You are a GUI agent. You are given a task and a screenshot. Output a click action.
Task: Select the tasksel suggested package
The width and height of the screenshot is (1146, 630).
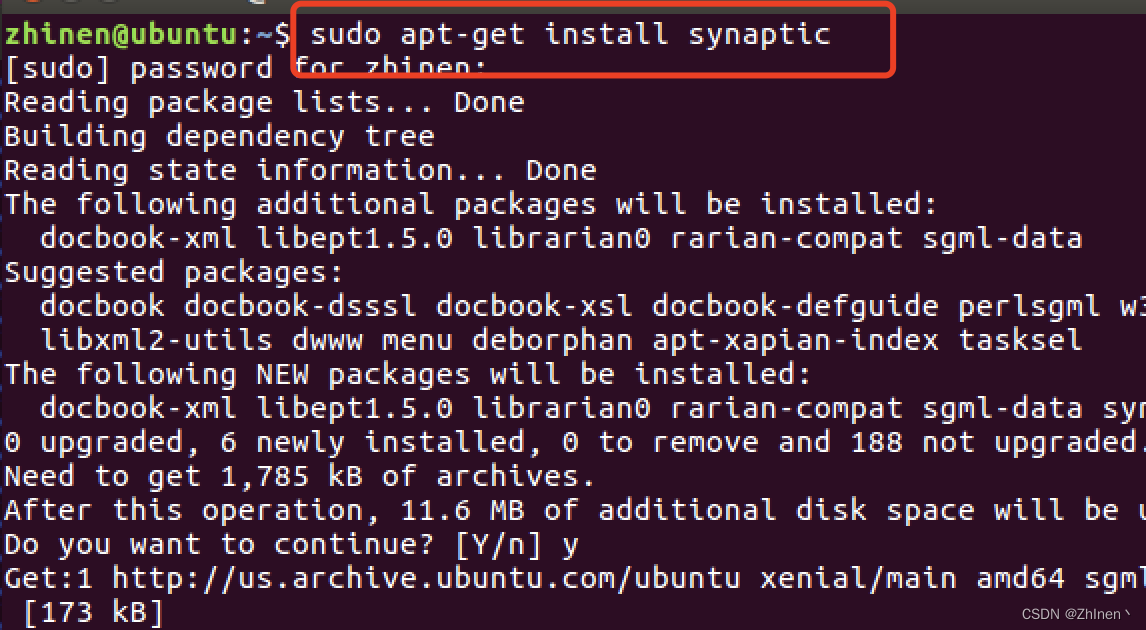click(1020, 340)
